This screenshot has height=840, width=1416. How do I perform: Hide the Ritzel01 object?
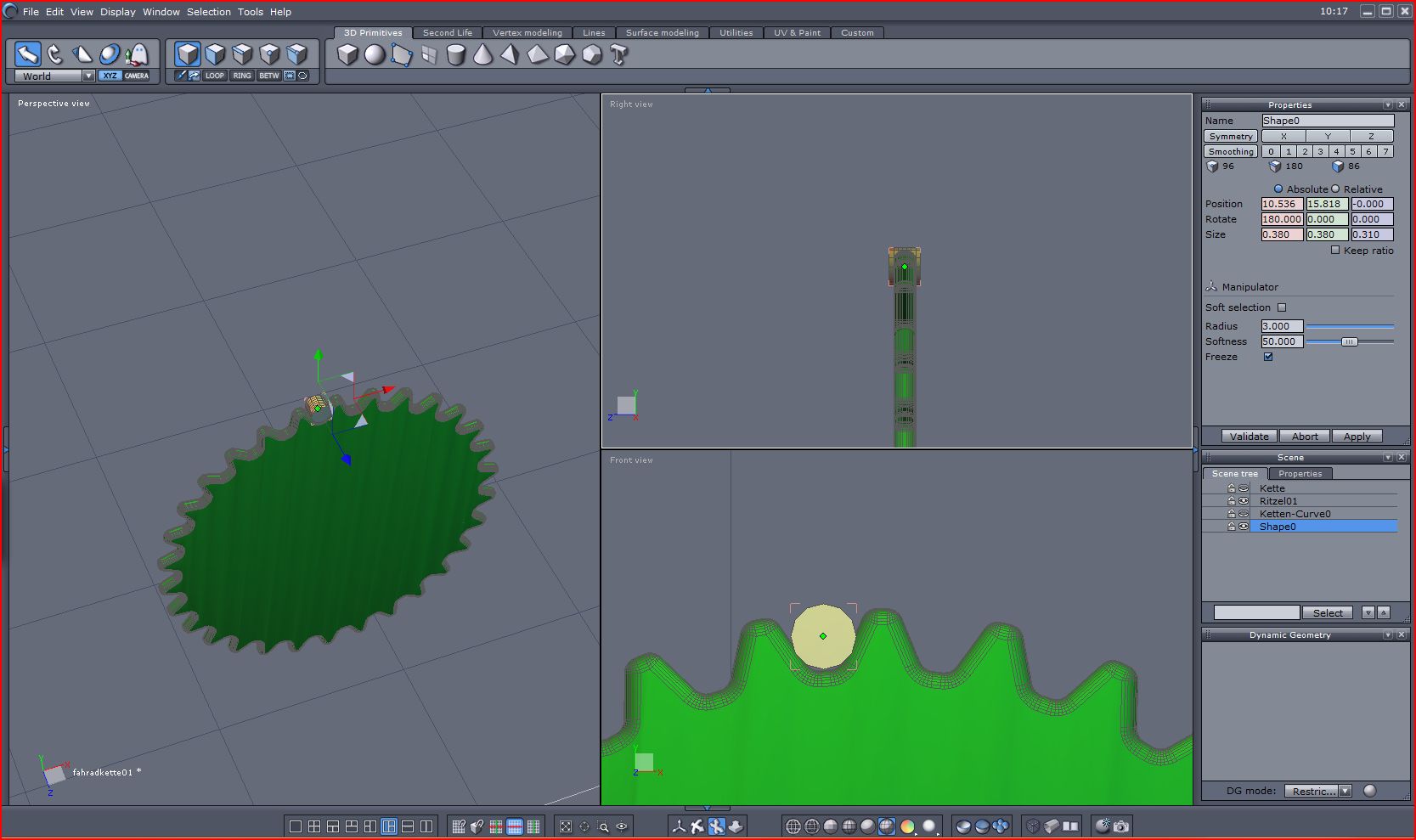click(x=1244, y=501)
